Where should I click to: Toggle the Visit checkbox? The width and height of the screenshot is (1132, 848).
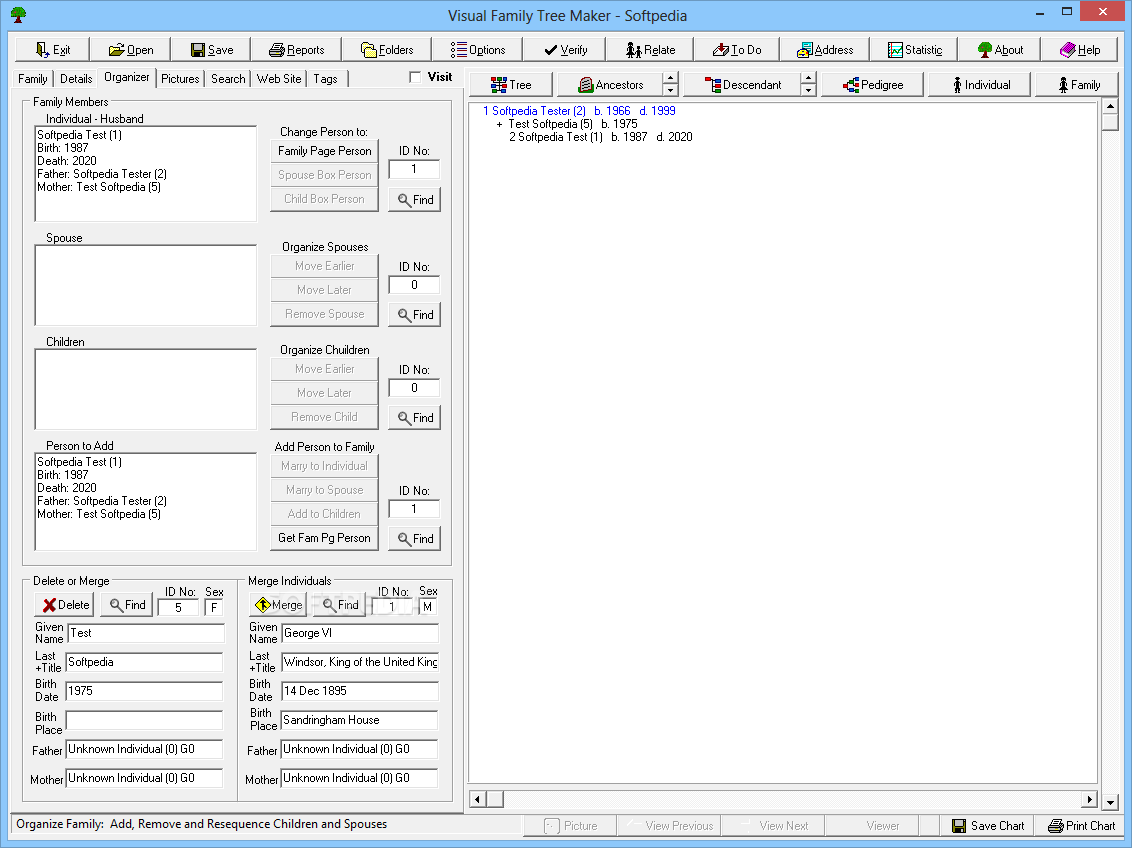pos(415,77)
